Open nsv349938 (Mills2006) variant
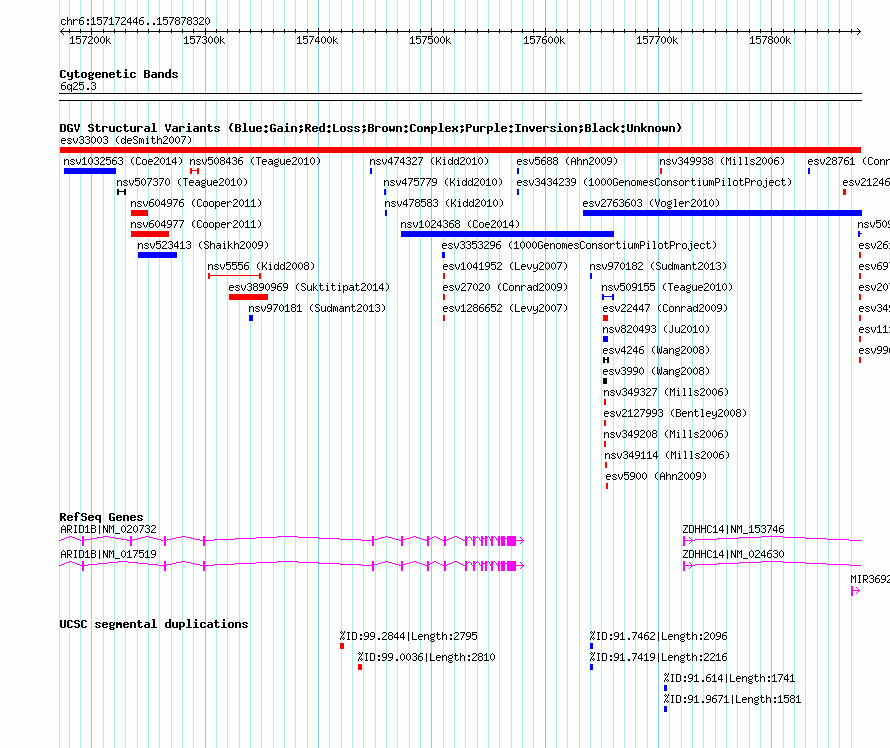890x748 pixels. click(722, 161)
